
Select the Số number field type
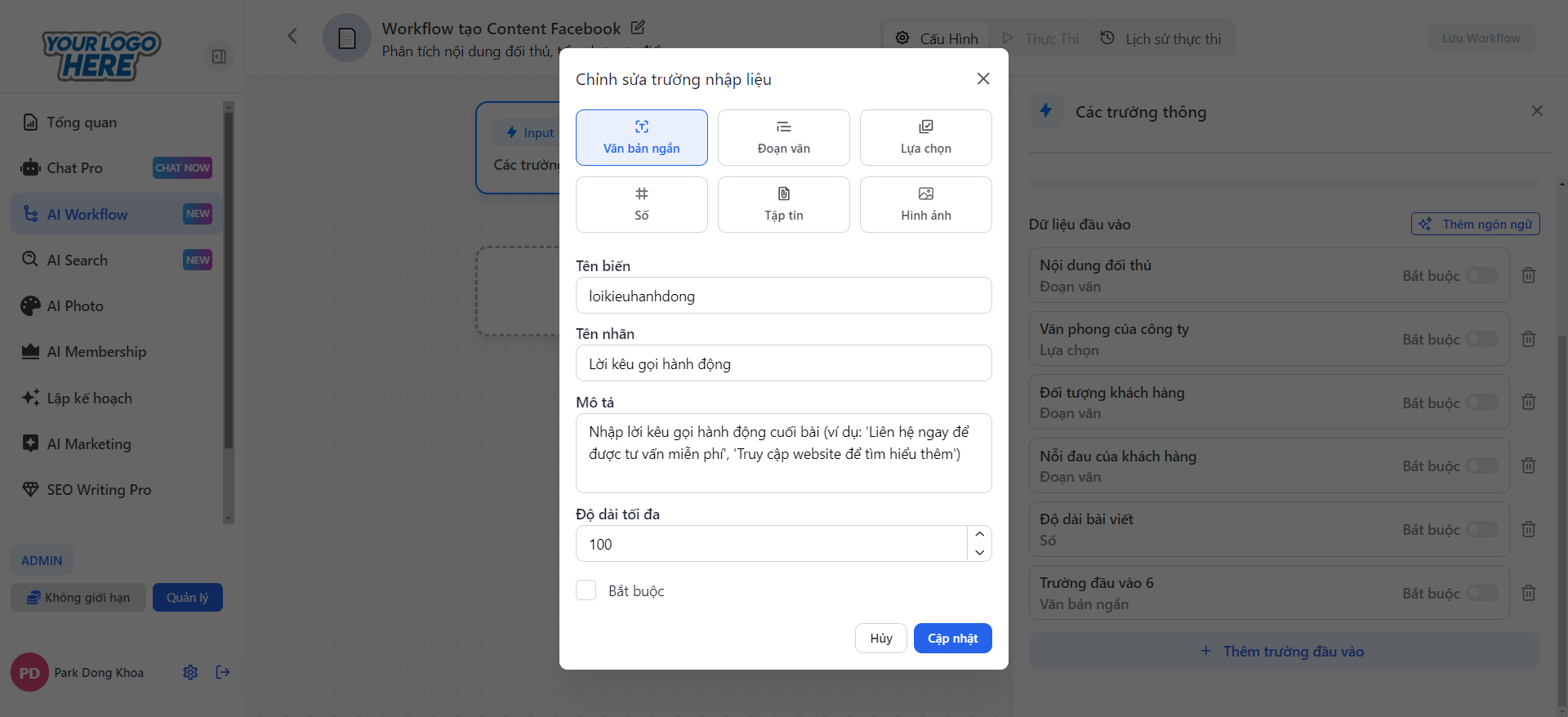[x=641, y=204]
